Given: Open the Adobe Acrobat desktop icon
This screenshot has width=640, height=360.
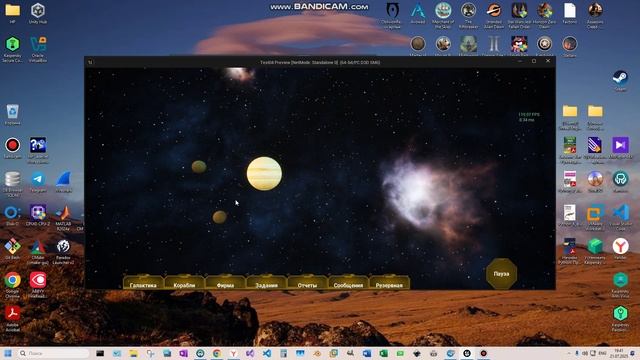Looking at the screenshot, I should 12,318.
